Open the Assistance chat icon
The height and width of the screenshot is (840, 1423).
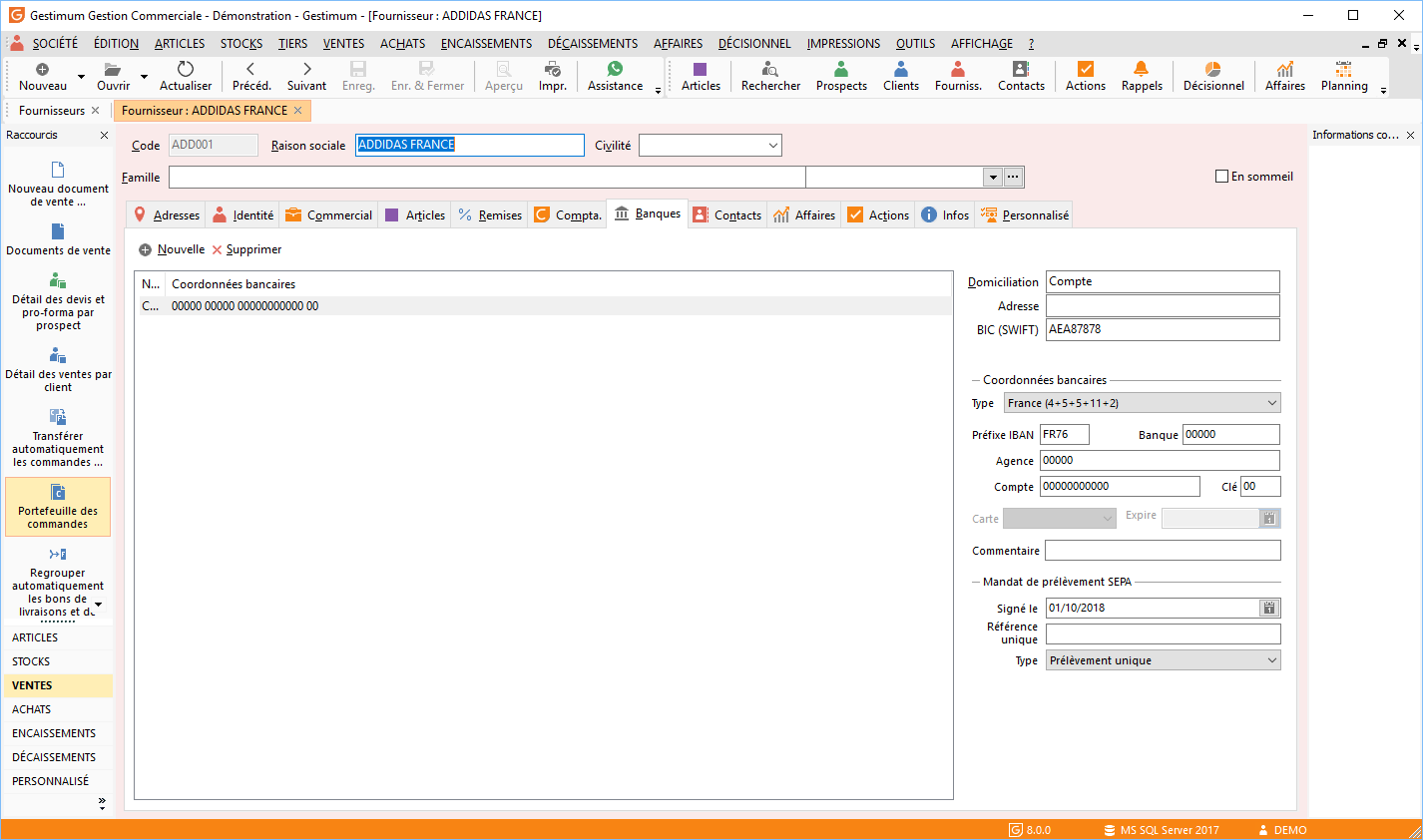615,77
